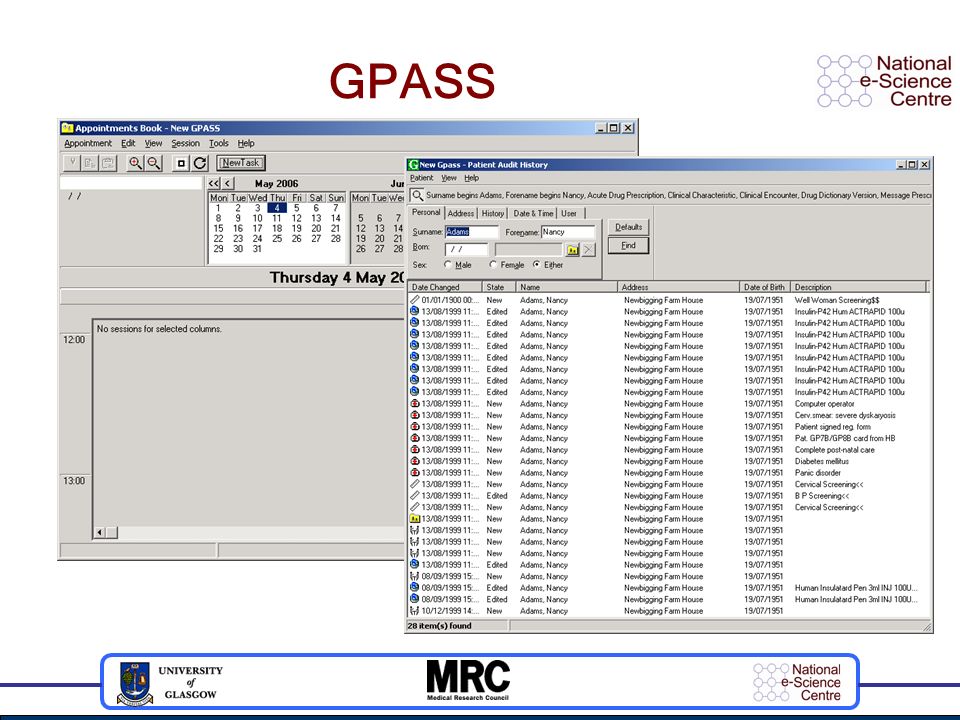
Task: Click red icon on Computer operator row
Action: coord(414,403)
